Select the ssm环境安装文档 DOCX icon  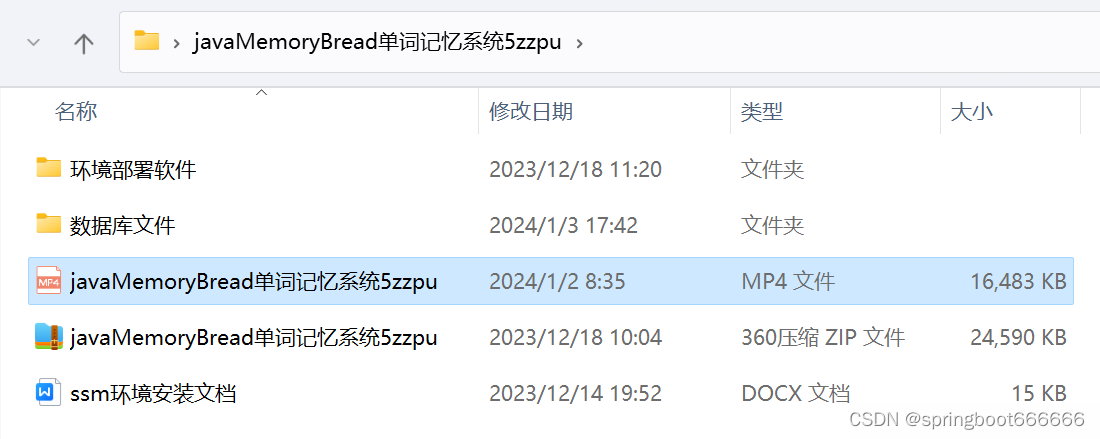45,393
